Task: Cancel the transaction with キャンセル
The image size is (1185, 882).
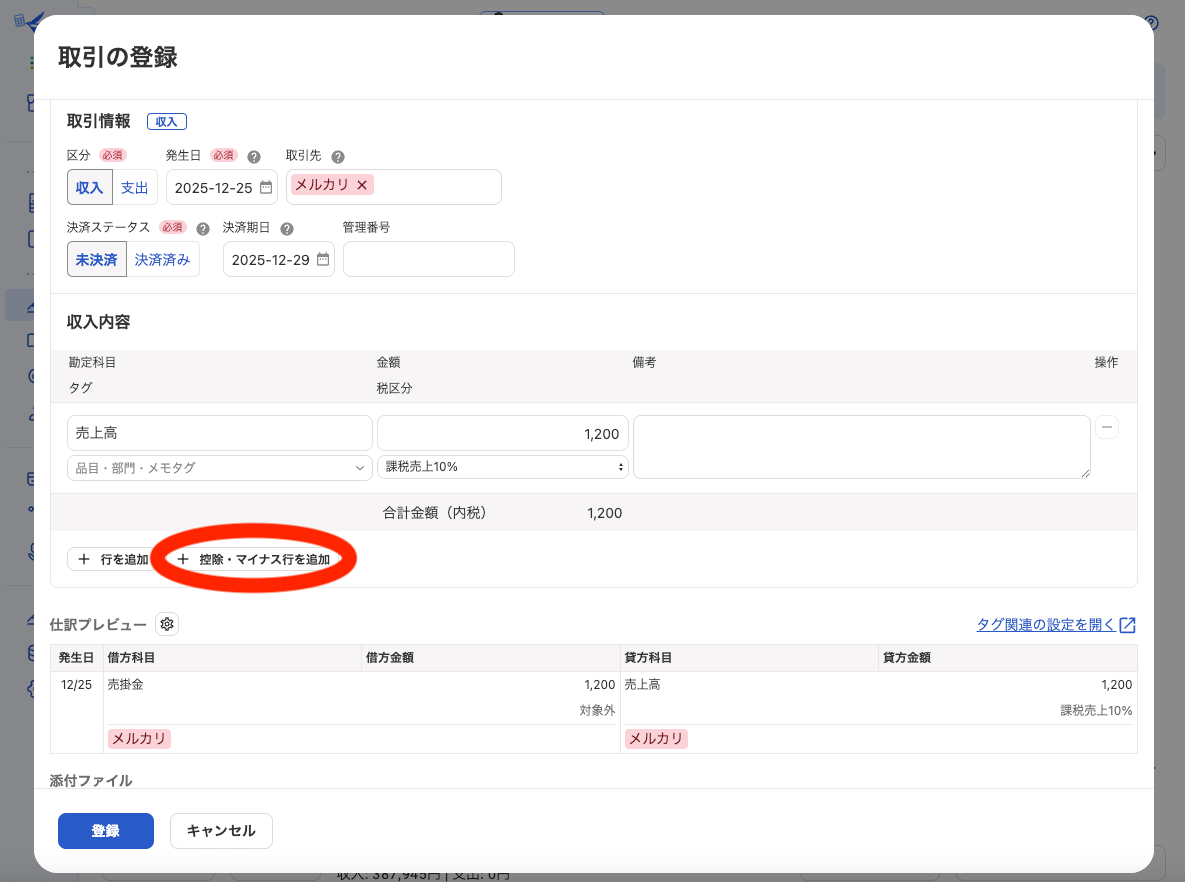Action: 221,831
